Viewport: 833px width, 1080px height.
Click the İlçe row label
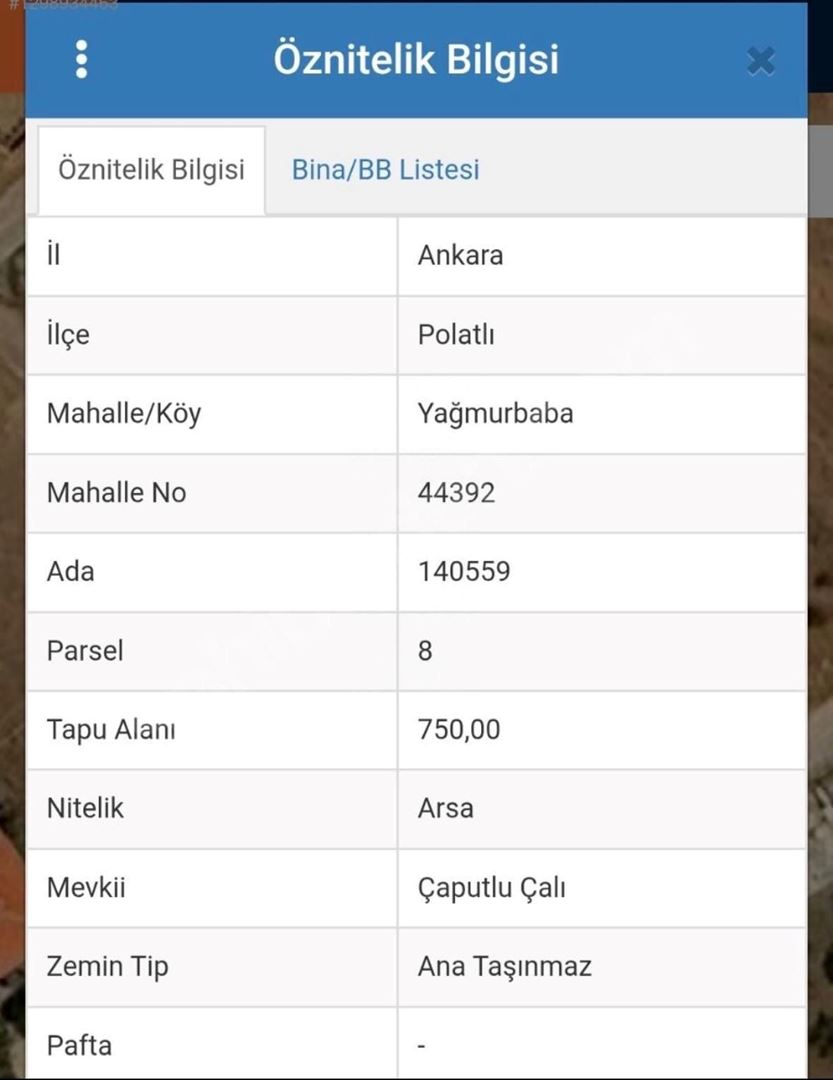(68, 335)
